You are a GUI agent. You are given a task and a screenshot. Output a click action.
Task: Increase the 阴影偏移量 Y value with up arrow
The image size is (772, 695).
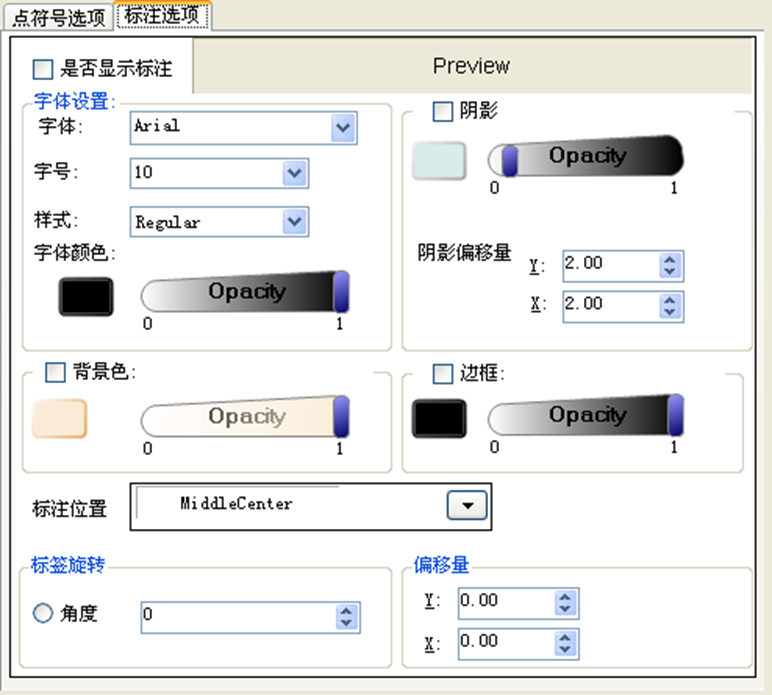[x=671, y=259]
